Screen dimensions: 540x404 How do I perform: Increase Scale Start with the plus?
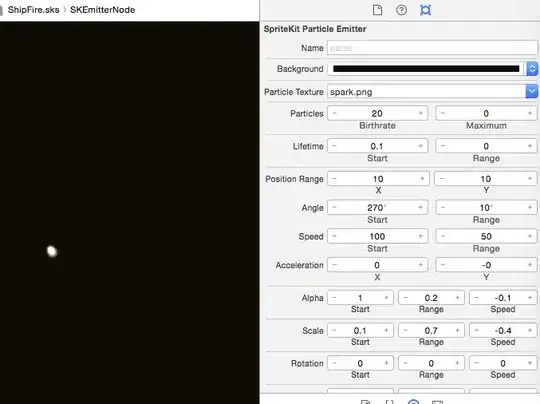click(386, 331)
